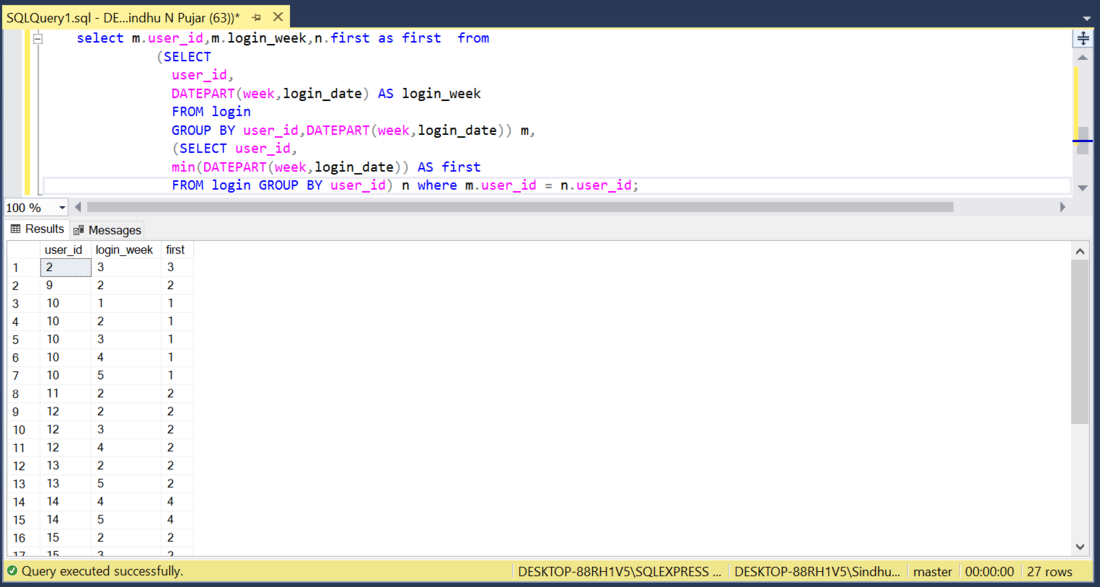Click the 'GROUP BY user_id,DATEPART' editor line

click(x=354, y=130)
